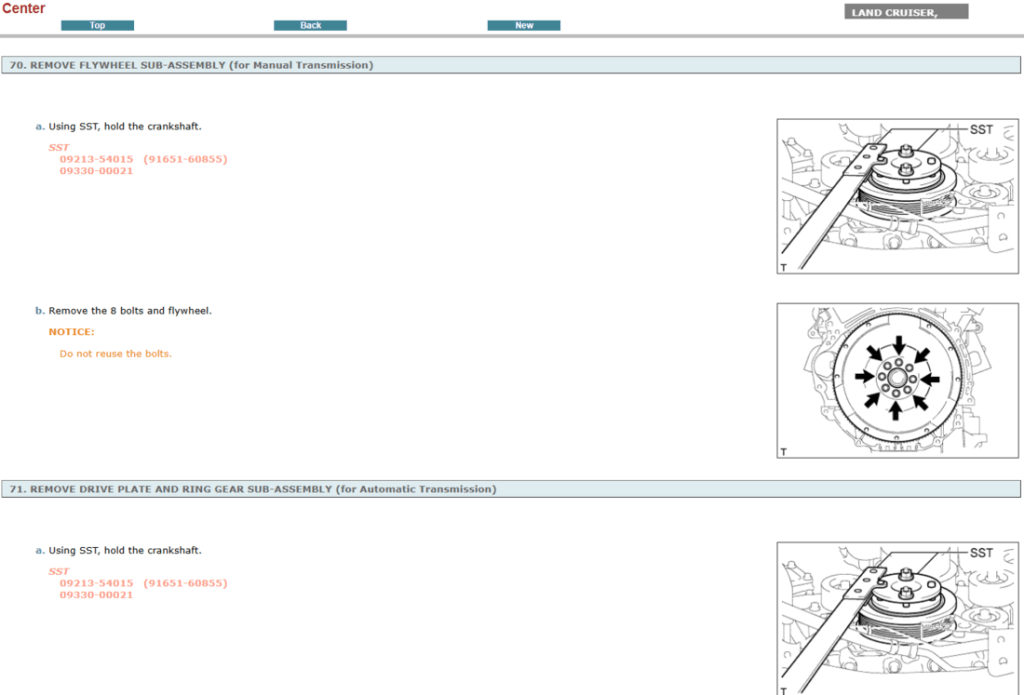Click part number (91651-60855) under step 71
1024x695 pixels.
[x=185, y=583]
